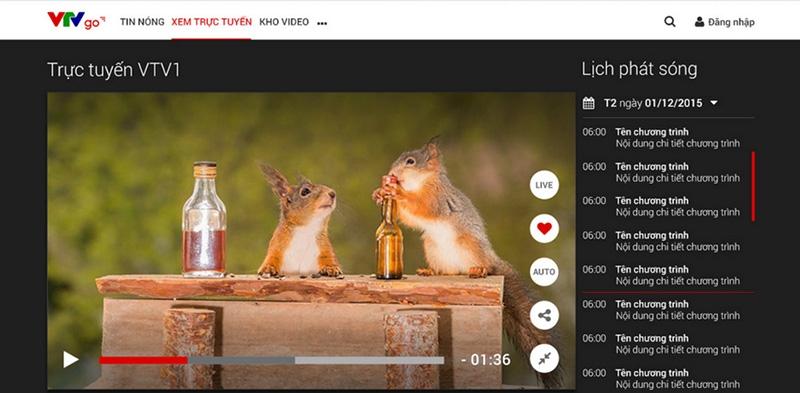Select the XEM TRỰC TUYẾN tab

(211, 22)
